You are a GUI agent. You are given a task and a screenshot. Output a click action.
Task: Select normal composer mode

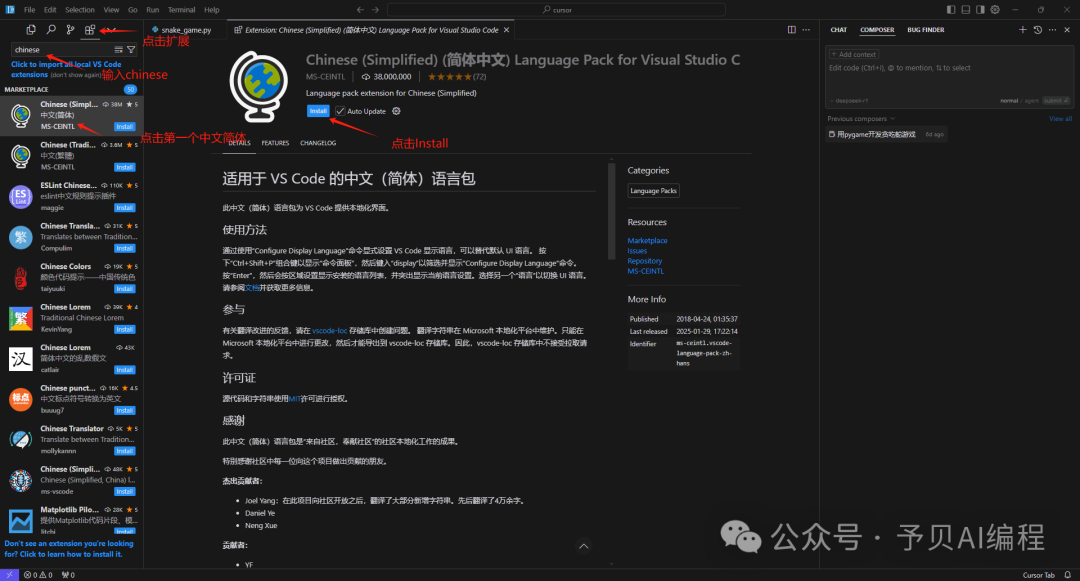(x=1009, y=101)
